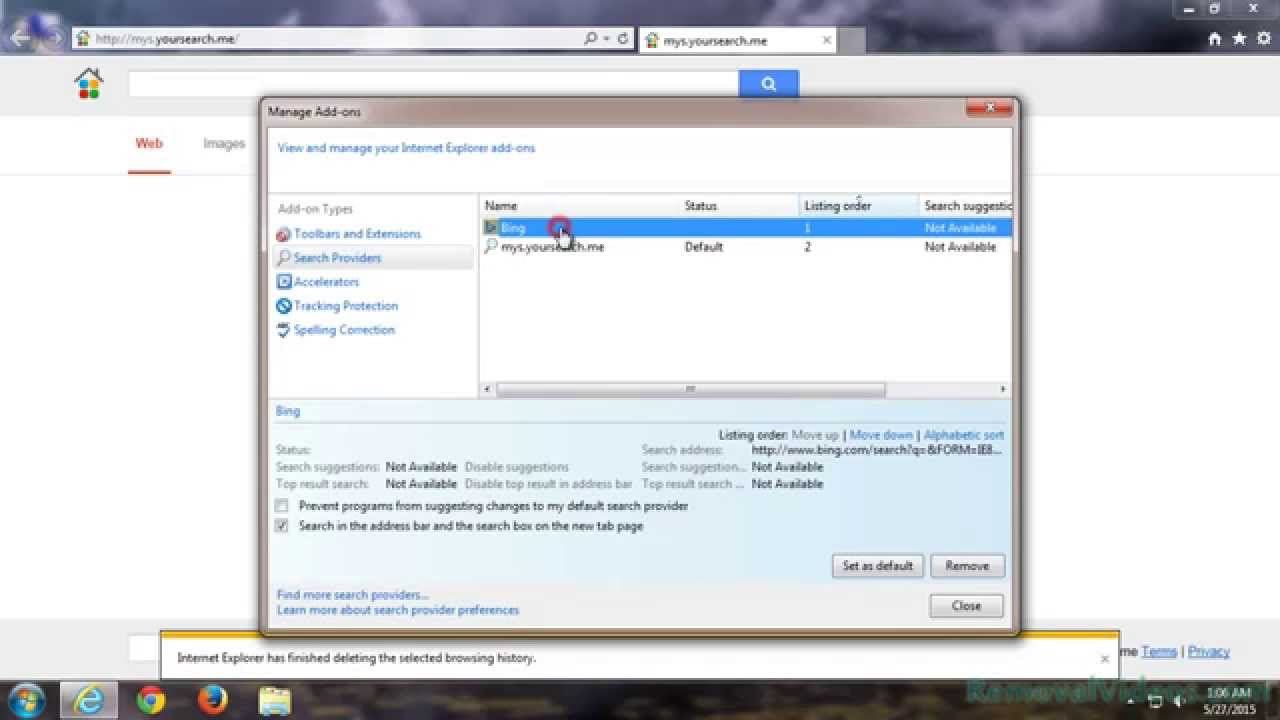Click the blue search button on yoursearch page
The image size is (1280, 720).
(769, 84)
